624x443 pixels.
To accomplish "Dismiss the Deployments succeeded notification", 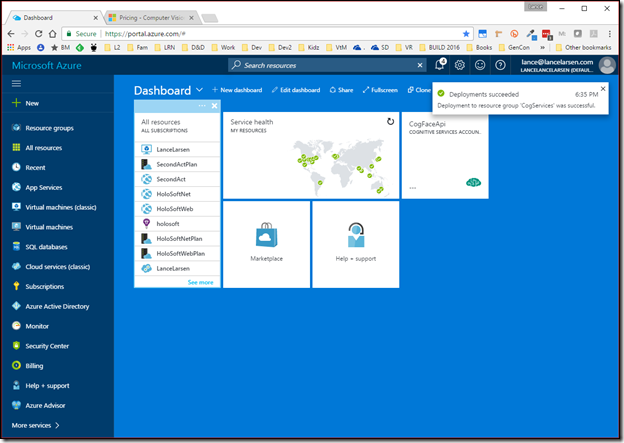I will point(603,89).
